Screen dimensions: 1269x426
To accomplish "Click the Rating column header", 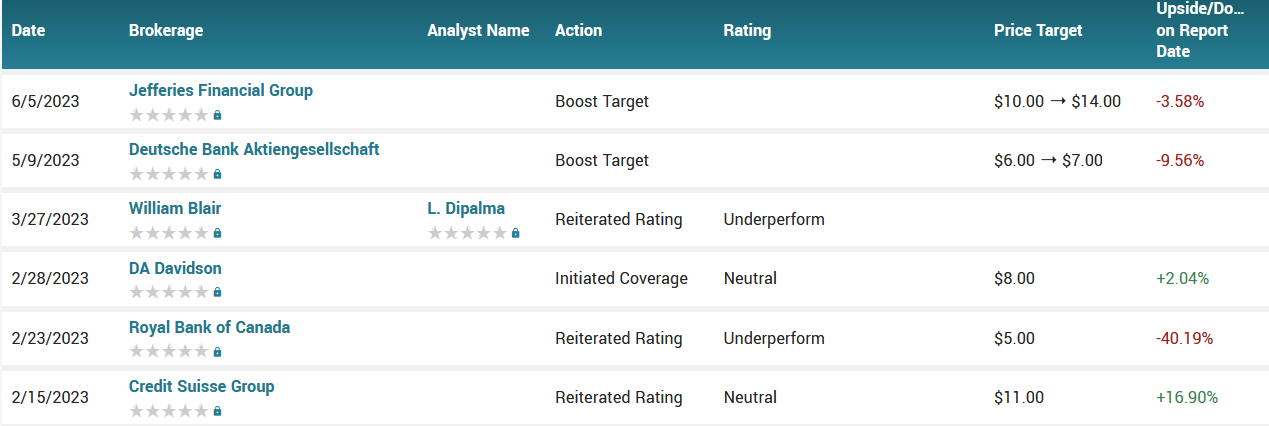I will pos(747,30).
